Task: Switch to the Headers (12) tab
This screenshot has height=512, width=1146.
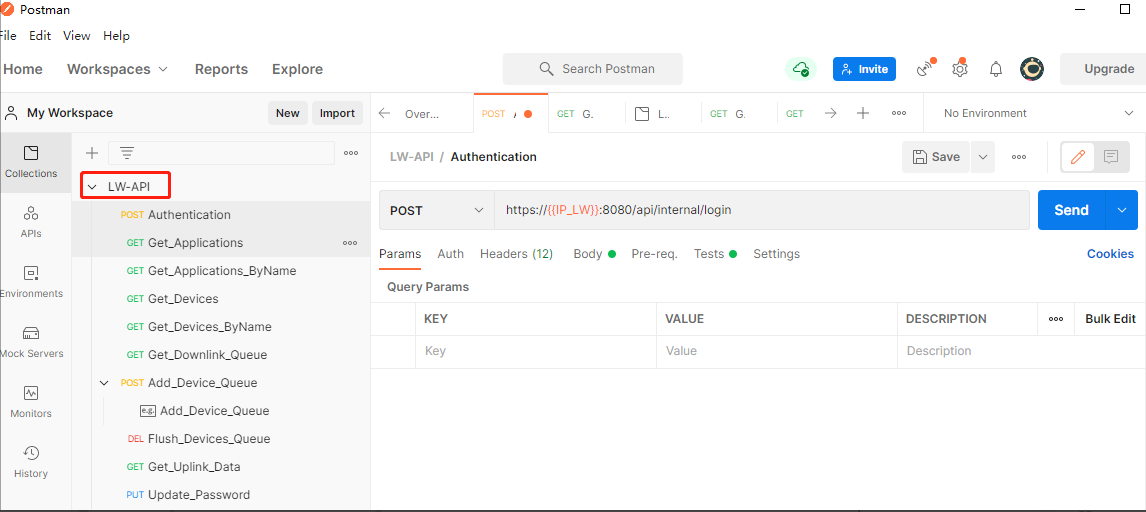Action: click(x=516, y=254)
